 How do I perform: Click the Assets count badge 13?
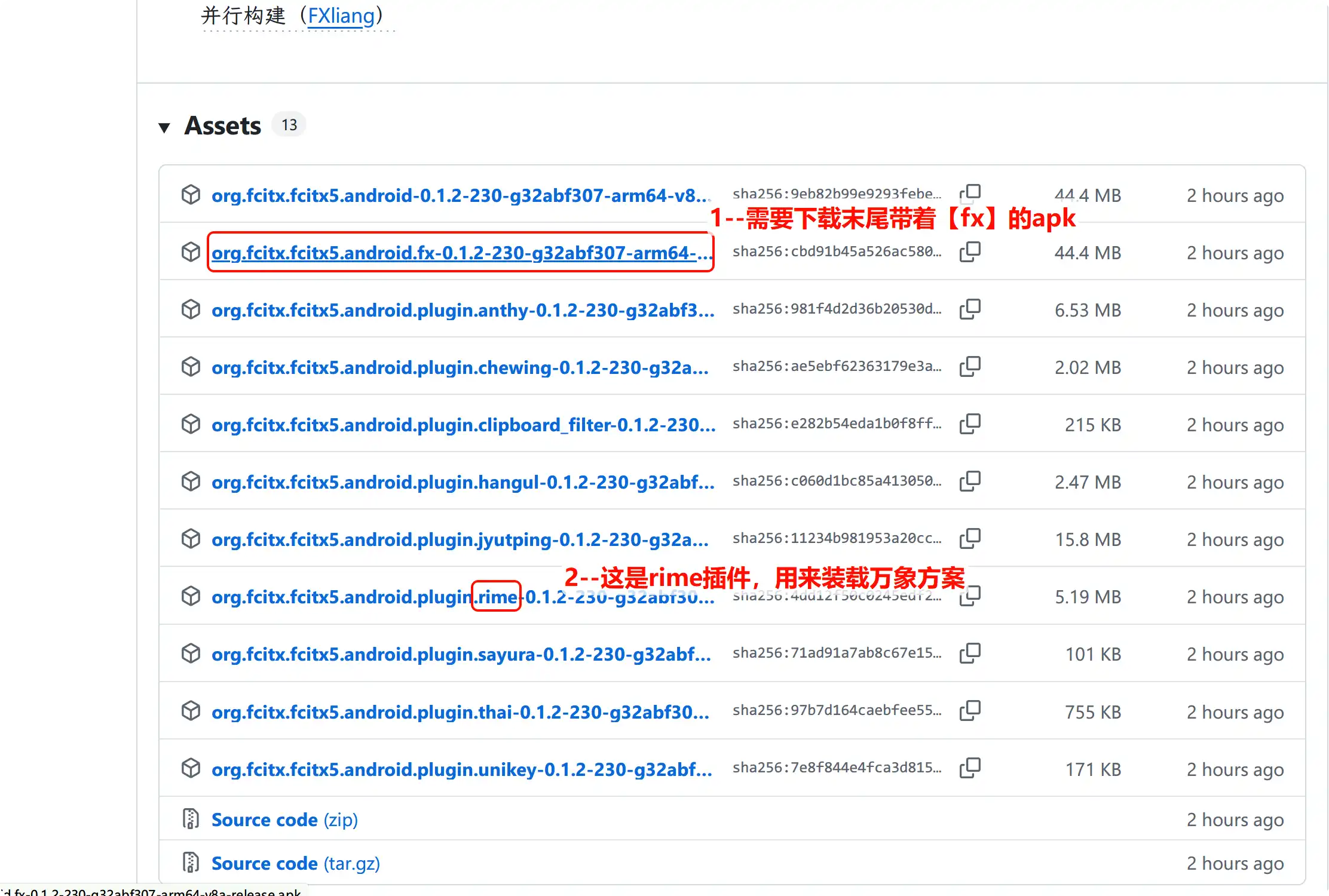pos(289,125)
